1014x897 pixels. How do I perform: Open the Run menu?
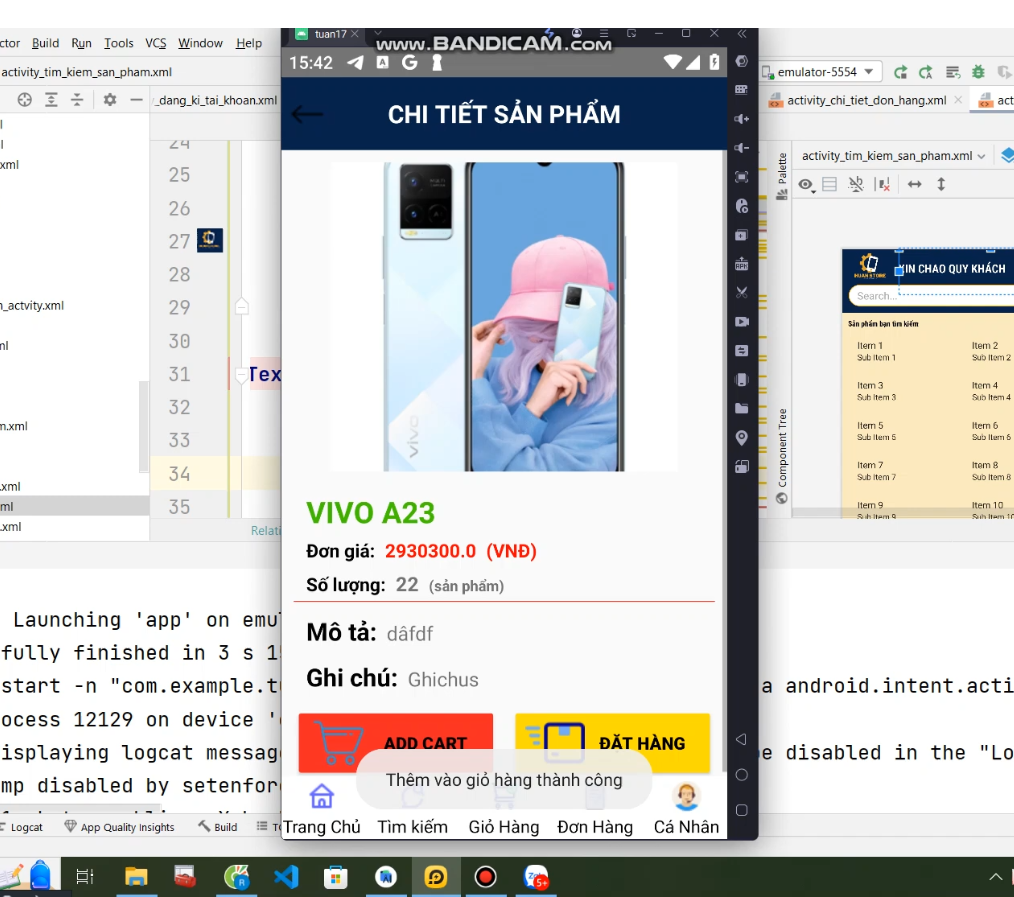81,43
